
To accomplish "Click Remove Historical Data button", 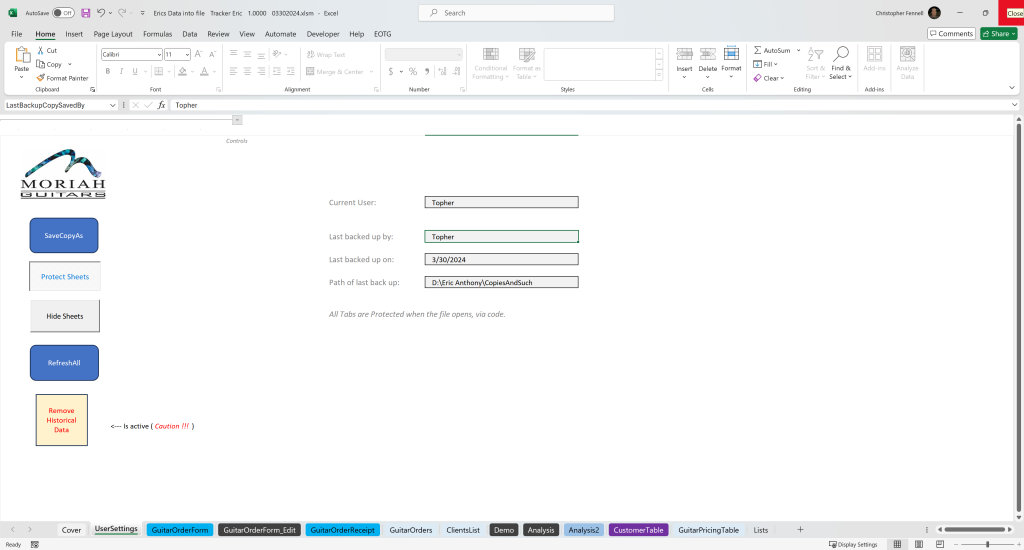I will (x=61, y=420).
